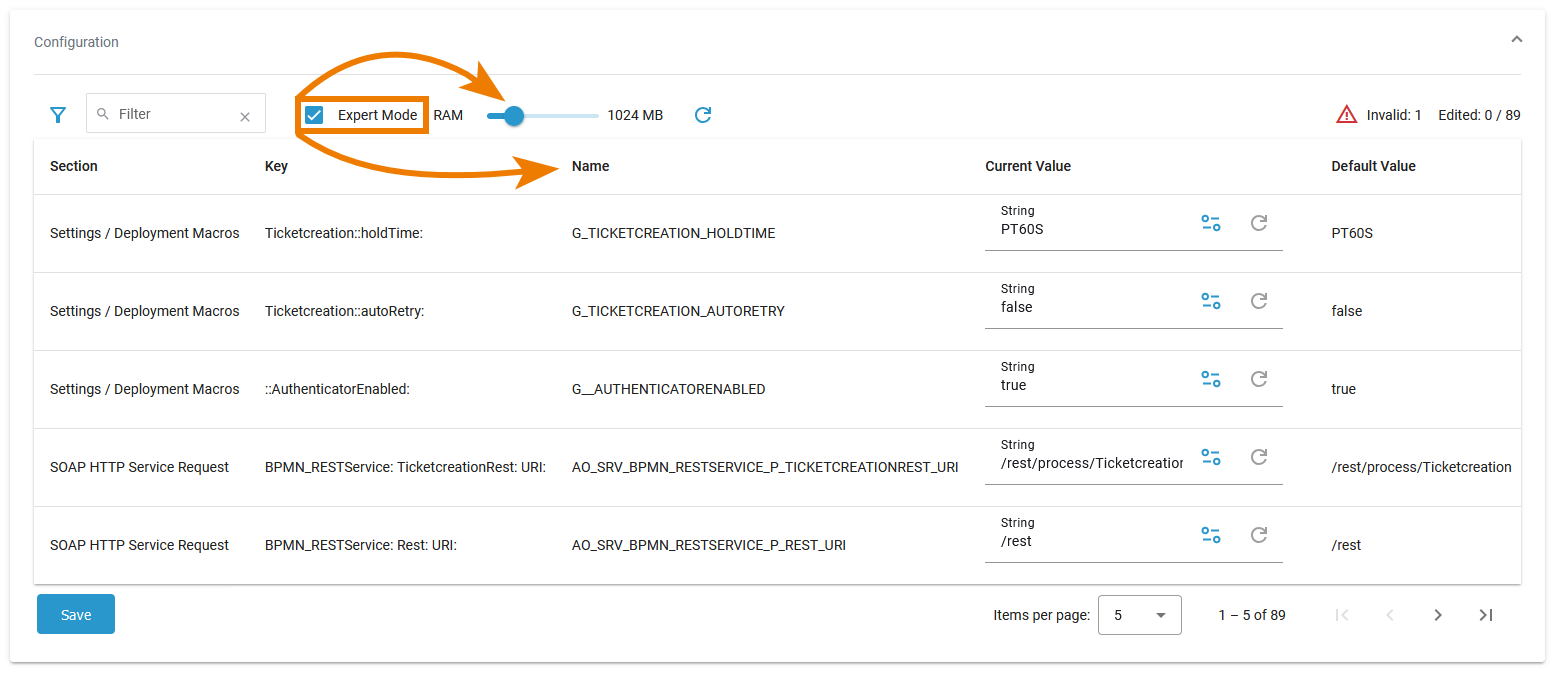Click the Name column header
1558x673 pixels.
(x=590, y=166)
